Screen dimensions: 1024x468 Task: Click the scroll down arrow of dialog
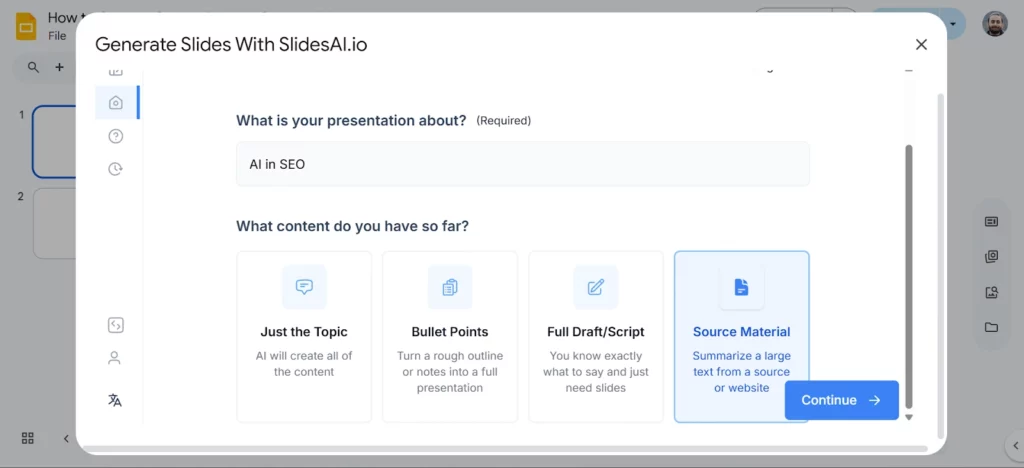point(909,417)
